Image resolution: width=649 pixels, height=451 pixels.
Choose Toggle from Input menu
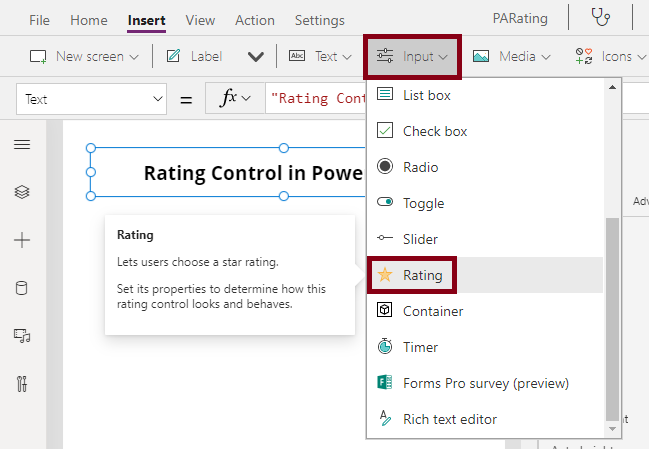coord(485,203)
